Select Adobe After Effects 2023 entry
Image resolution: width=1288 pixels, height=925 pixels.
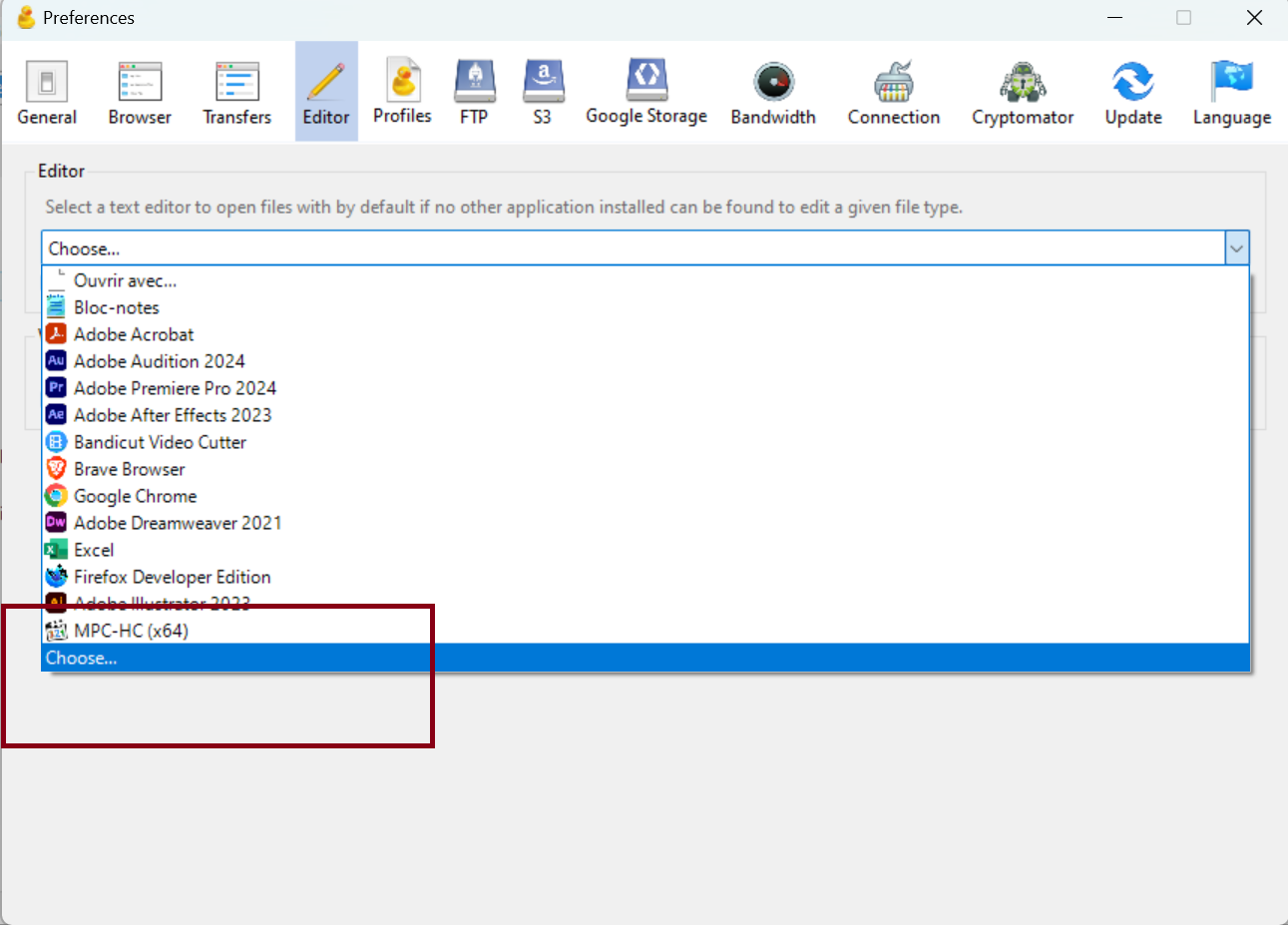(645, 415)
